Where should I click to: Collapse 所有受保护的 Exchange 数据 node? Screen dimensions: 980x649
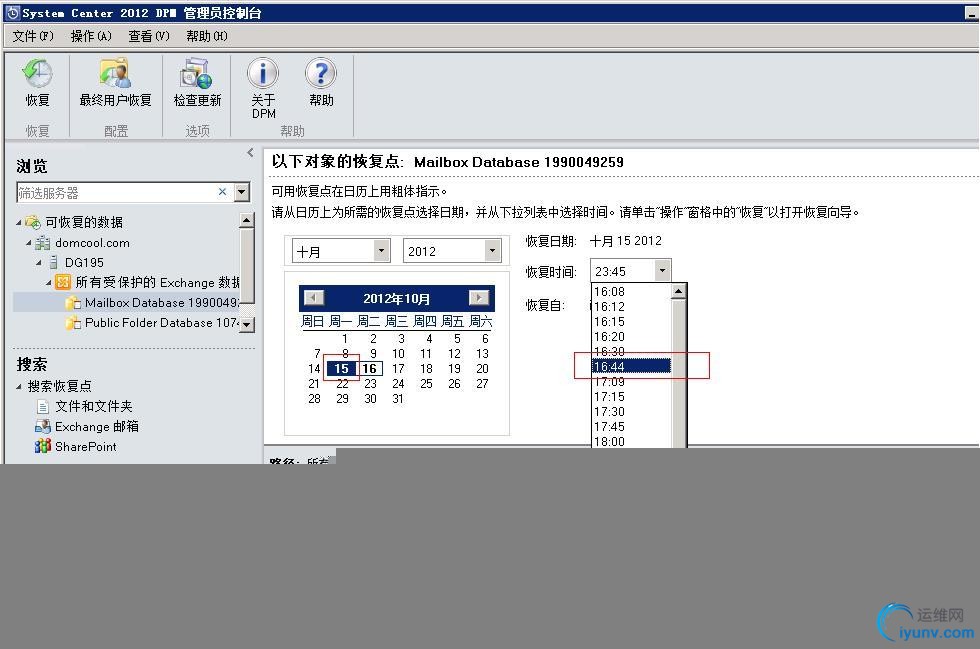coord(49,283)
